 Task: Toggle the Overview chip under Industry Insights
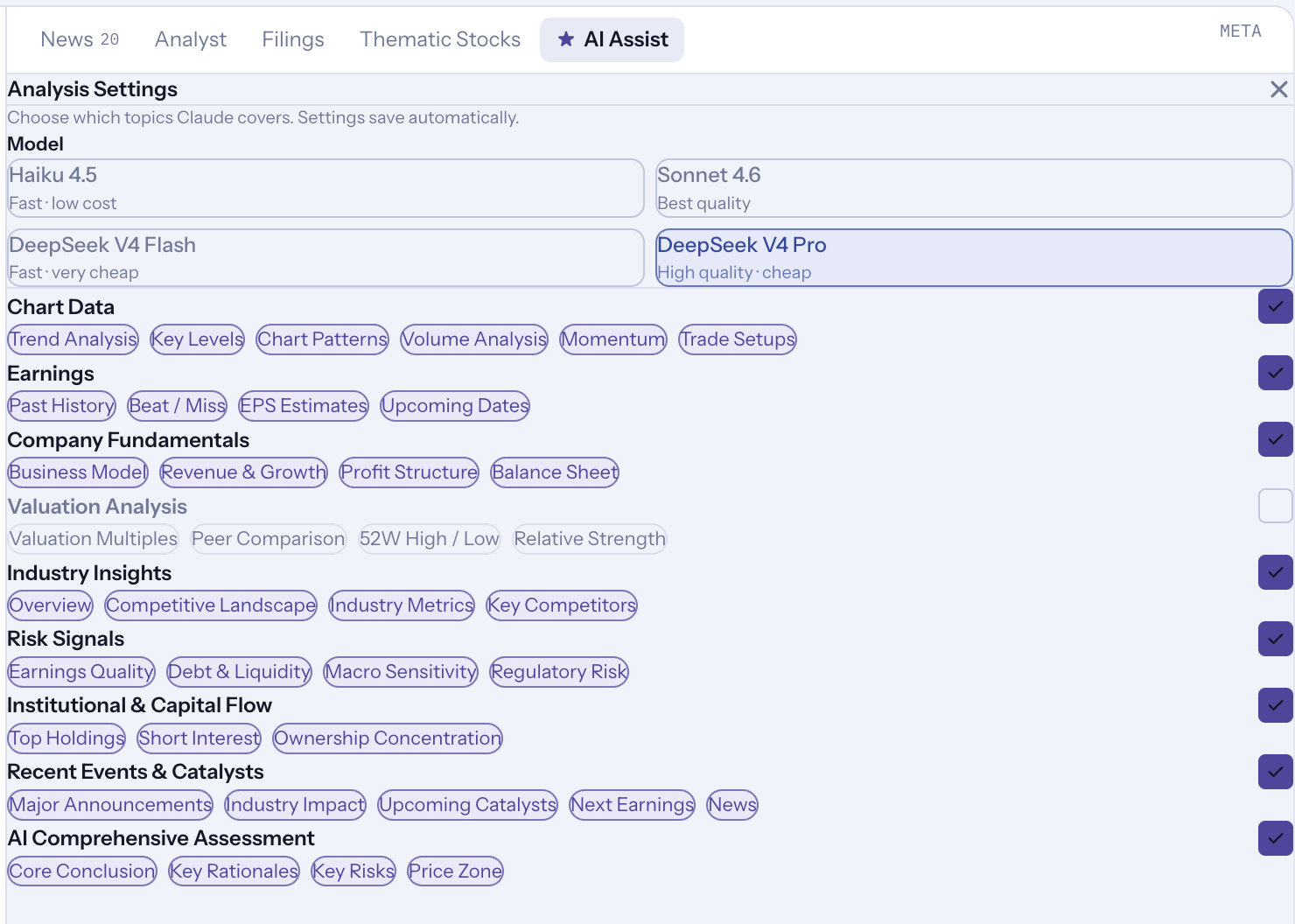click(51, 605)
